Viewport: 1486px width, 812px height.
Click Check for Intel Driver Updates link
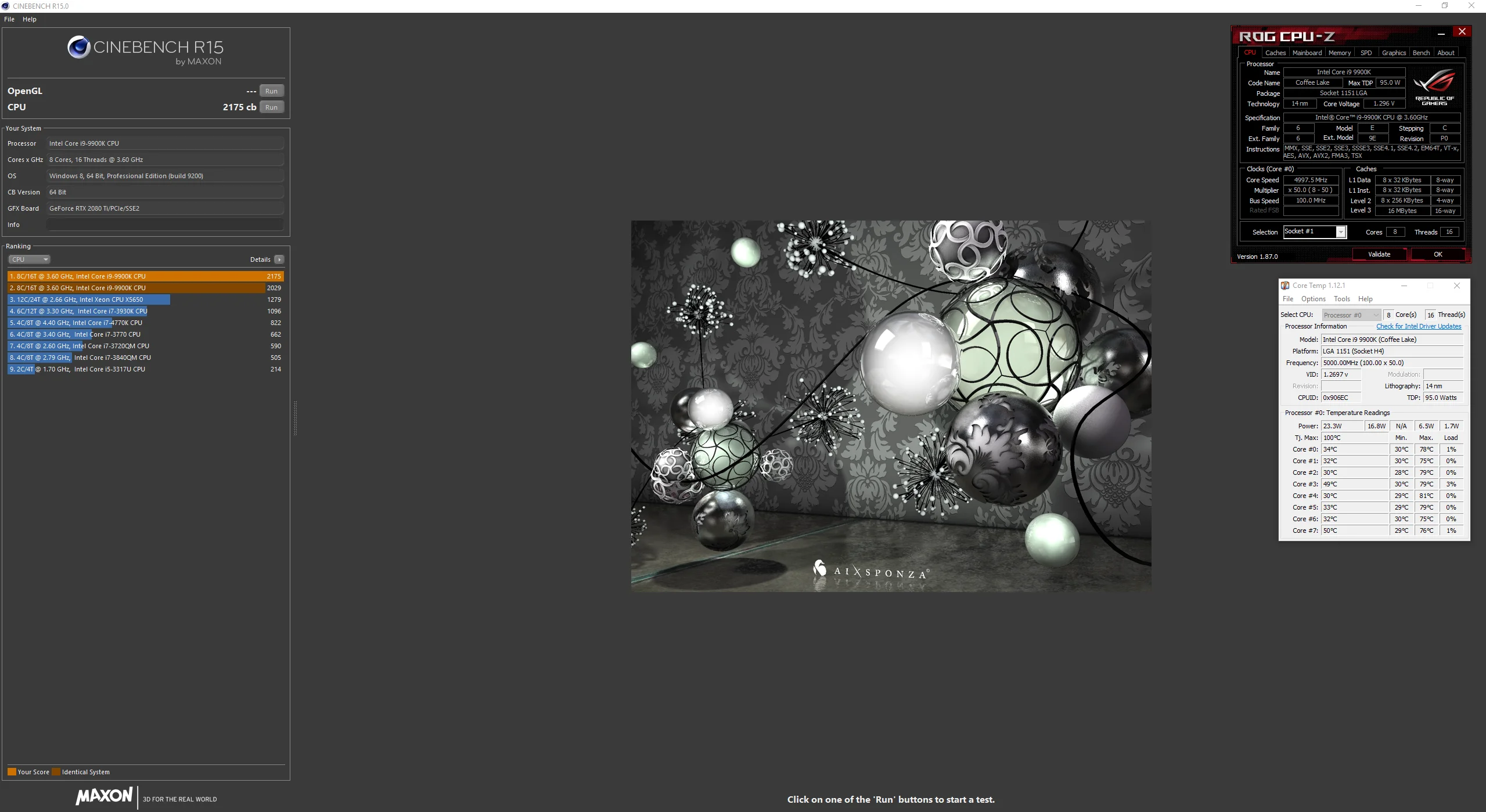coord(1418,326)
